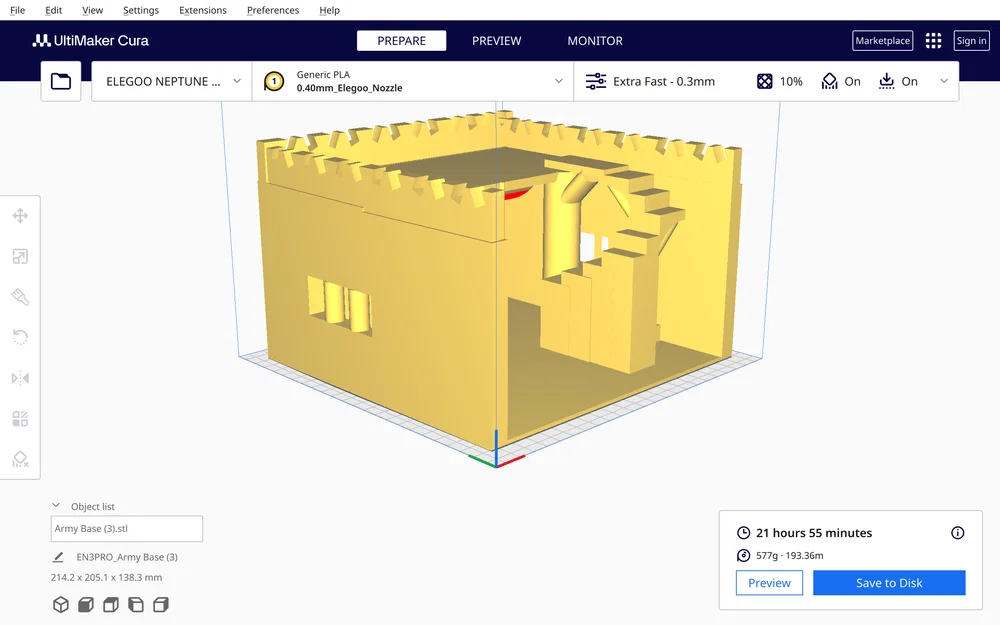Expand Generic PLA material dropdown
The width and height of the screenshot is (1000, 625).
[413, 82]
